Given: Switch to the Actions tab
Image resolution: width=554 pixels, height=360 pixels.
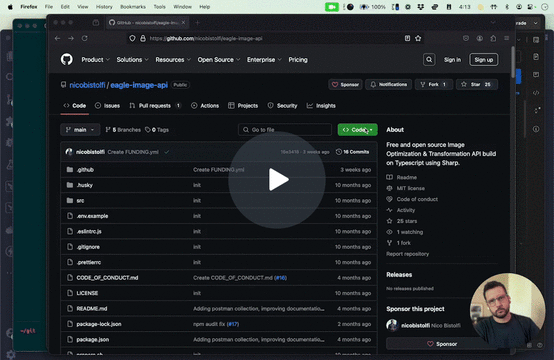Looking at the screenshot, I should coord(205,106).
